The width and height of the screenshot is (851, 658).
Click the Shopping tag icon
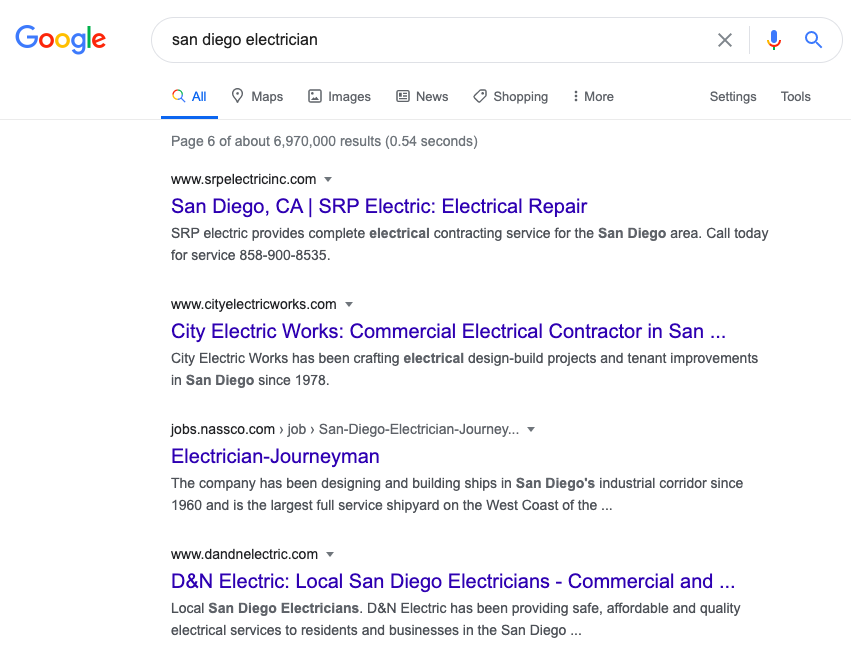coord(480,96)
